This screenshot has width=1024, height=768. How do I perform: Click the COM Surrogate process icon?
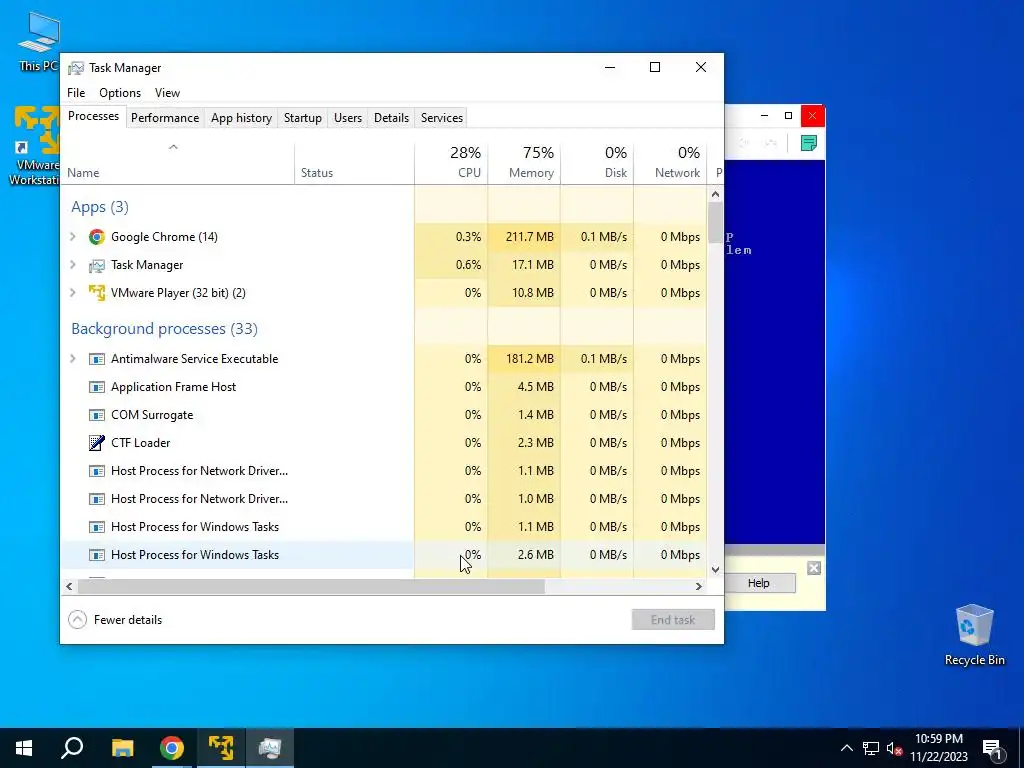[97, 415]
